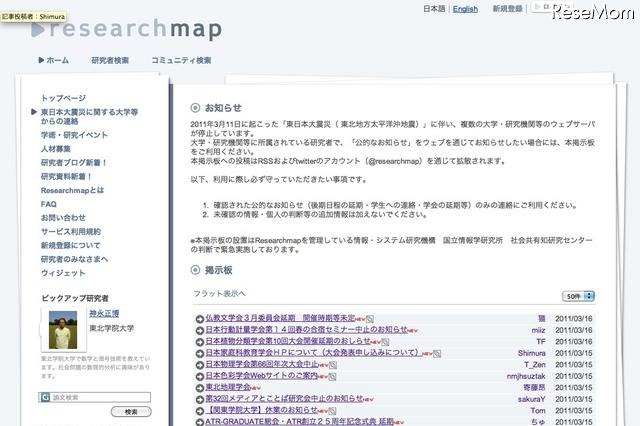This screenshot has width=640, height=426.
Task: Open post 【関東学院大学】休業のお知らせ
Action: tap(262, 410)
